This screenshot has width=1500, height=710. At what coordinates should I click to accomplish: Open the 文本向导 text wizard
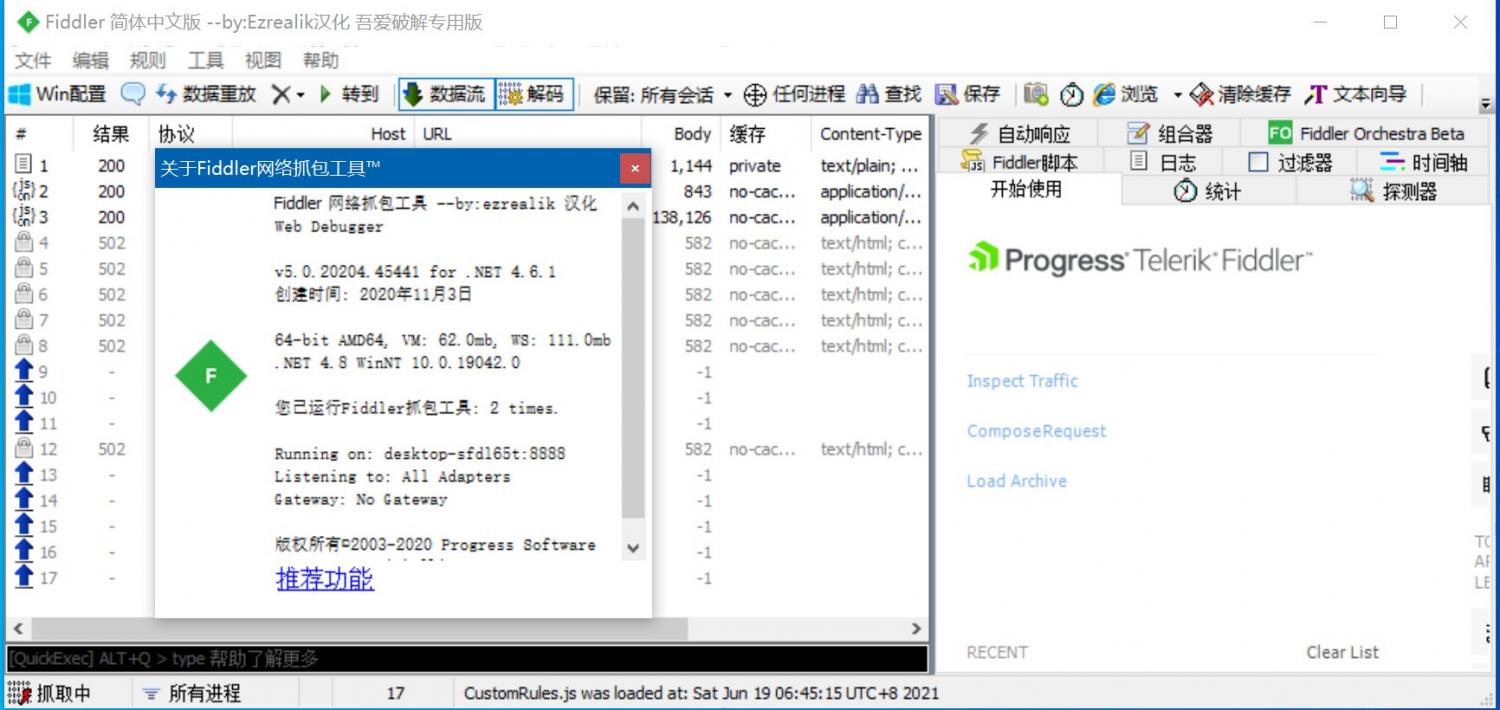(x=1355, y=95)
